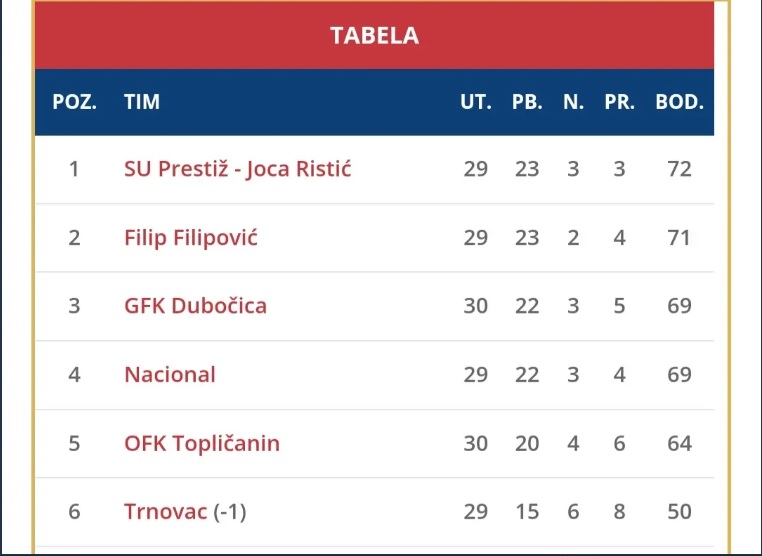This screenshot has width=762, height=556.
Task: Click the PB. column header
Action: coord(527,102)
